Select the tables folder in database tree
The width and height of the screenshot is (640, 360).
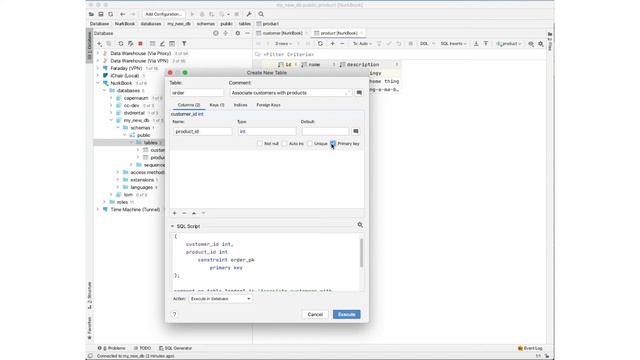point(150,142)
